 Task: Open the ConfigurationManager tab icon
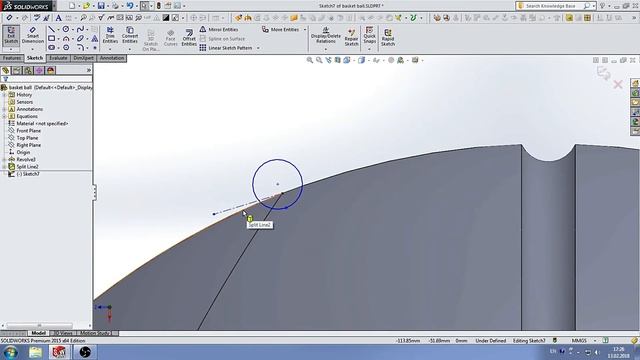point(28,70)
